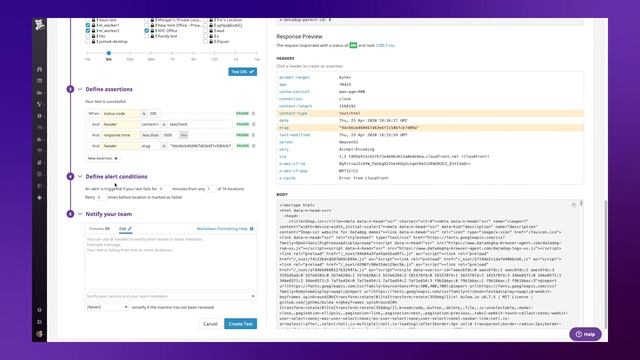Click the Retry times input field
The width and height of the screenshot is (640, 360).
click(101, 197)
